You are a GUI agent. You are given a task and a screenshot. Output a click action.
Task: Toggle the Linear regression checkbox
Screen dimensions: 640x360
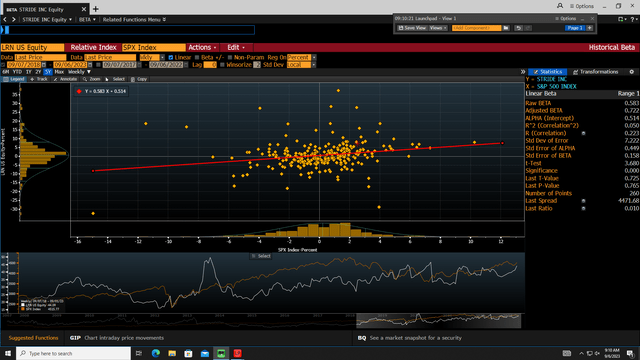point(171,58)
